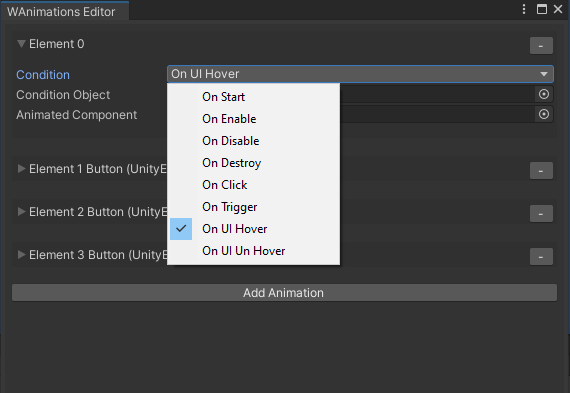Click the Add Animation button

point(284,293)
